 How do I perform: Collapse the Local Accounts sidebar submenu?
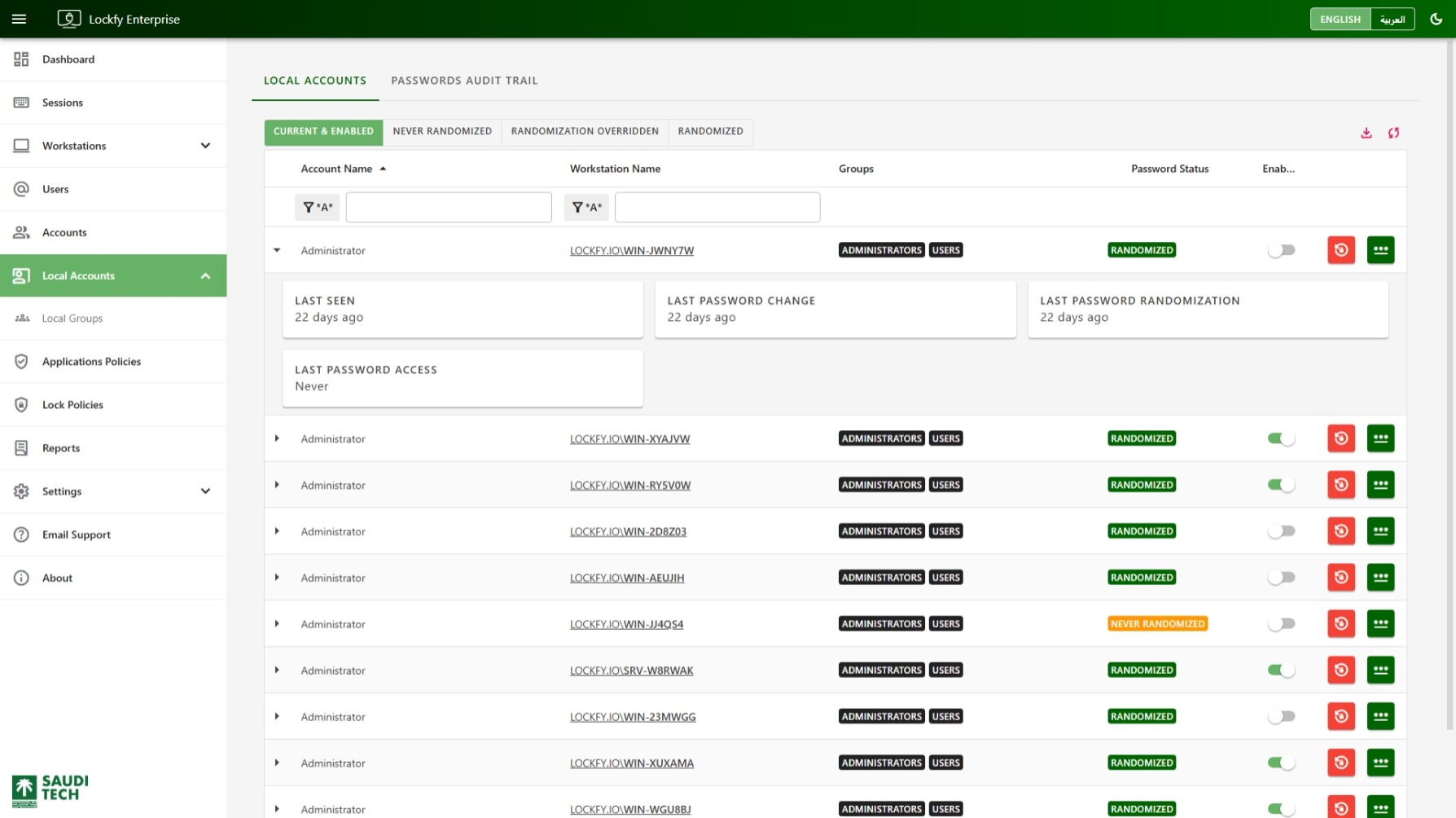click(205, 275)
